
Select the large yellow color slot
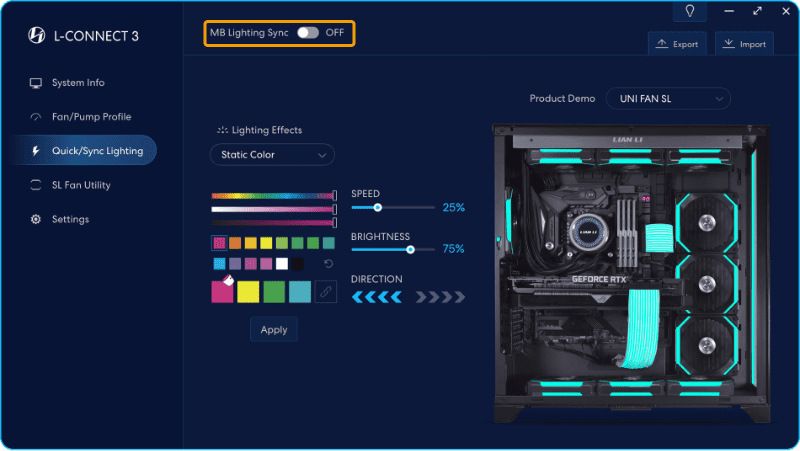click(248, 292)
